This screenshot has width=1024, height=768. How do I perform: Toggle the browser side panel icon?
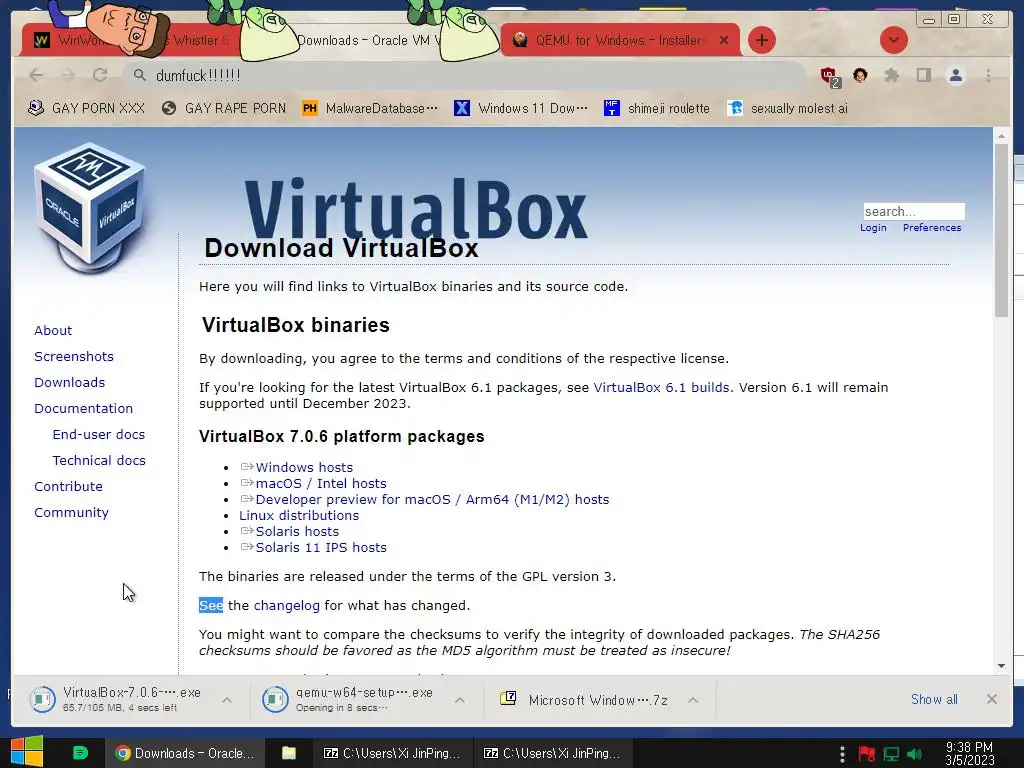[923, 76]
